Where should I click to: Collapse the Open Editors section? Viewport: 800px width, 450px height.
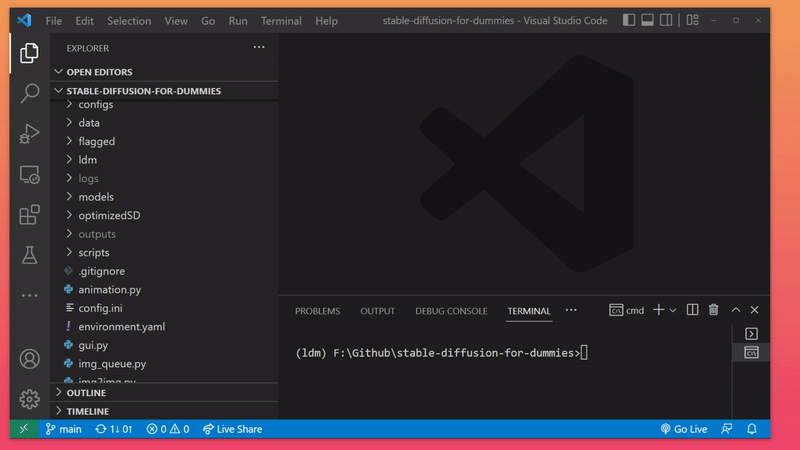164,72
